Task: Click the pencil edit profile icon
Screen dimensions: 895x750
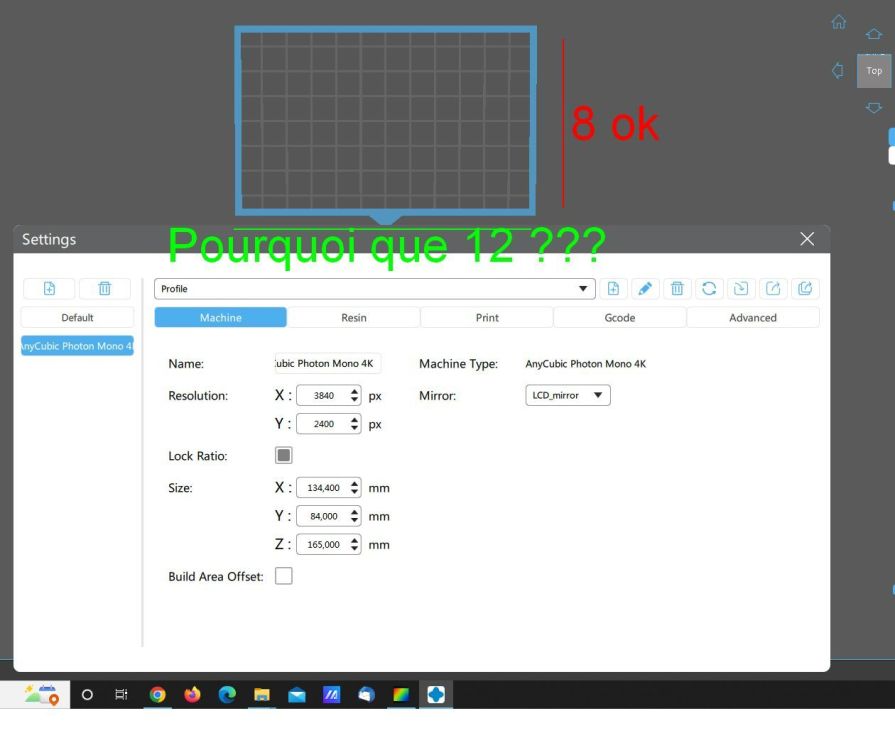Action: pos(645,289)
